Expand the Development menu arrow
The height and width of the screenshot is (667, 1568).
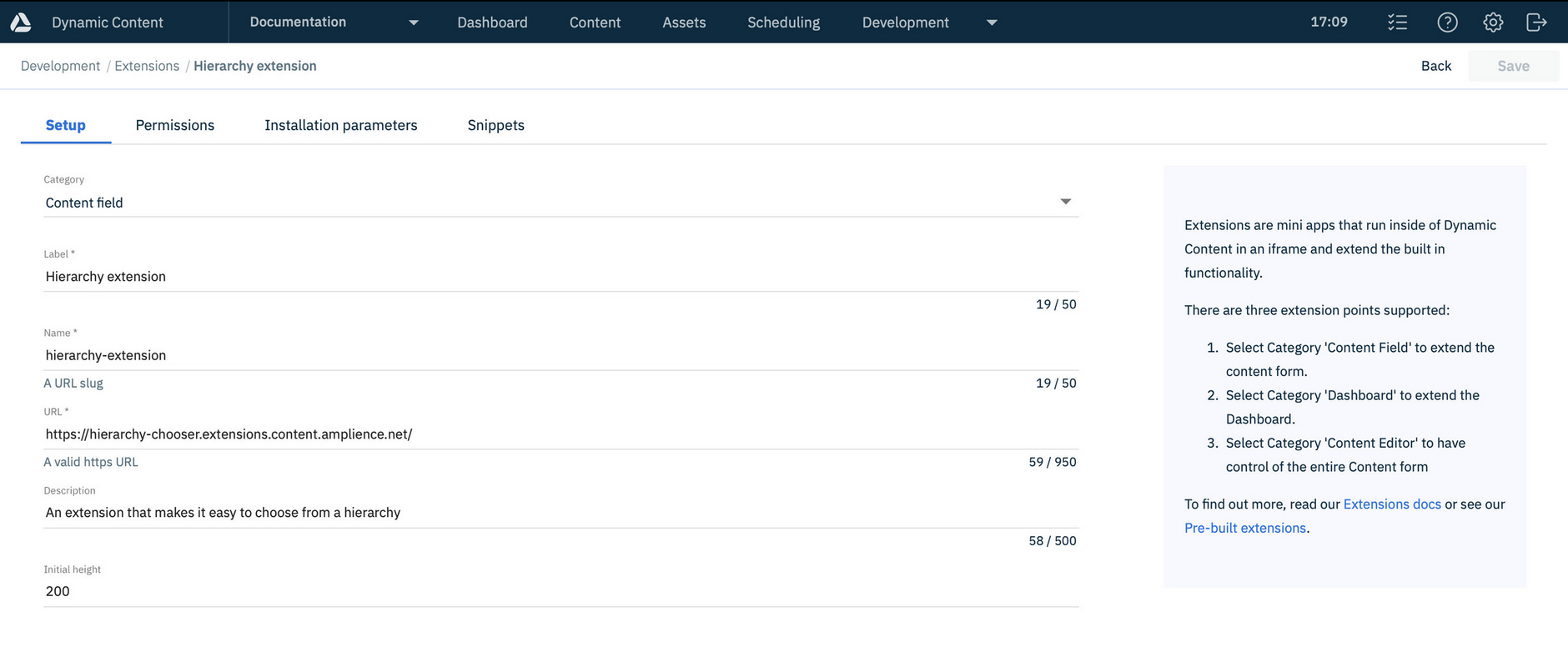click(992, 23)
